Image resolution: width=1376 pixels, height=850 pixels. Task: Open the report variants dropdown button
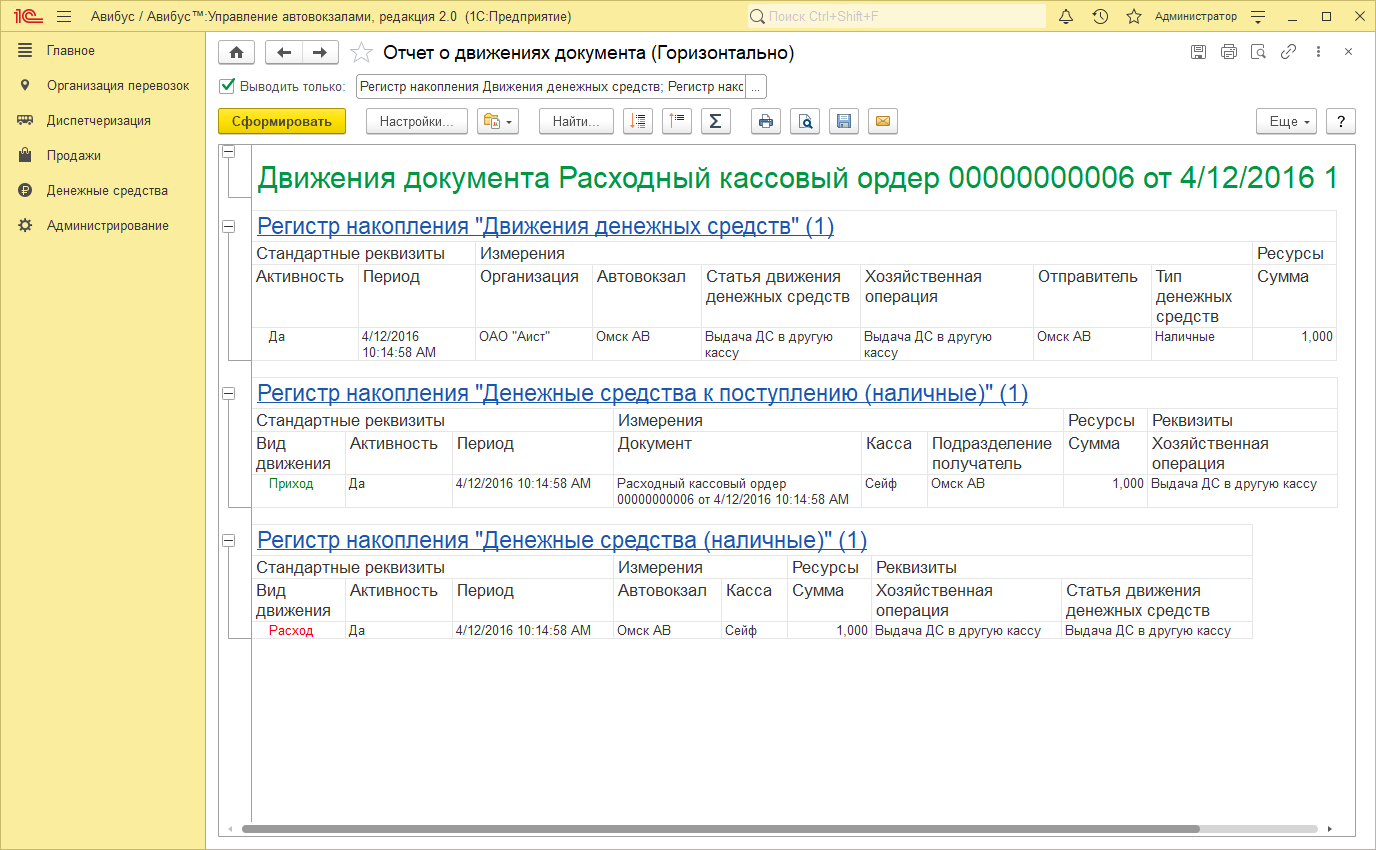tap(498, 121)
